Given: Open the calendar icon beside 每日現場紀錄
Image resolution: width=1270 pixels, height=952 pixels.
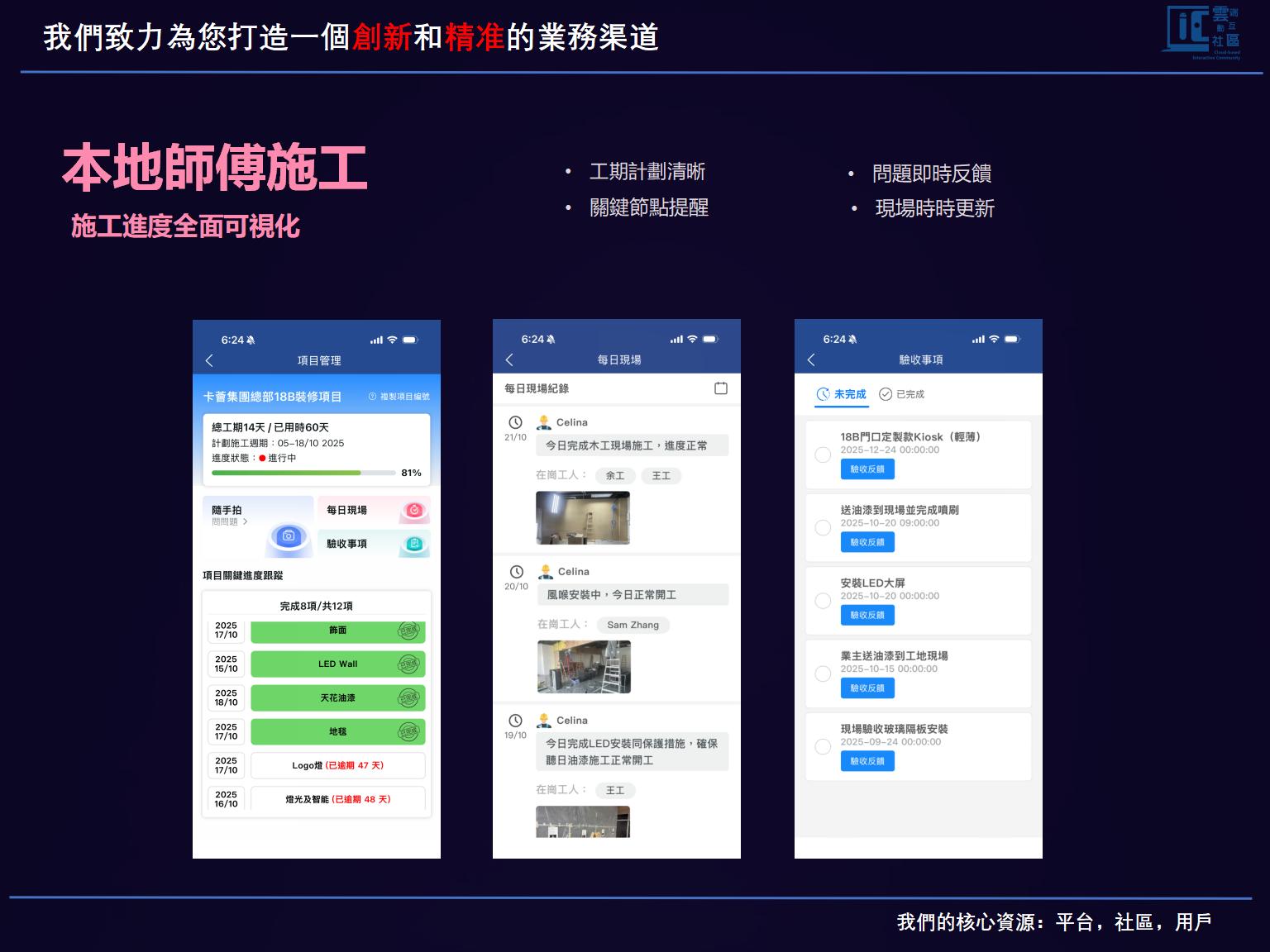Looking at the screenshot, I should [x=720, y=388].
